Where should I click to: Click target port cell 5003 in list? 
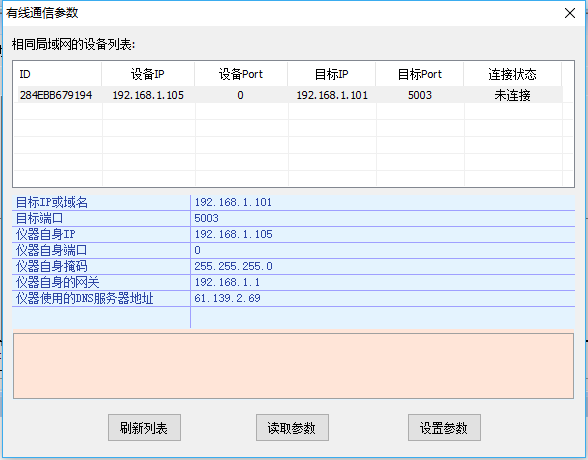pyautogui.click(x=420, y=95)
